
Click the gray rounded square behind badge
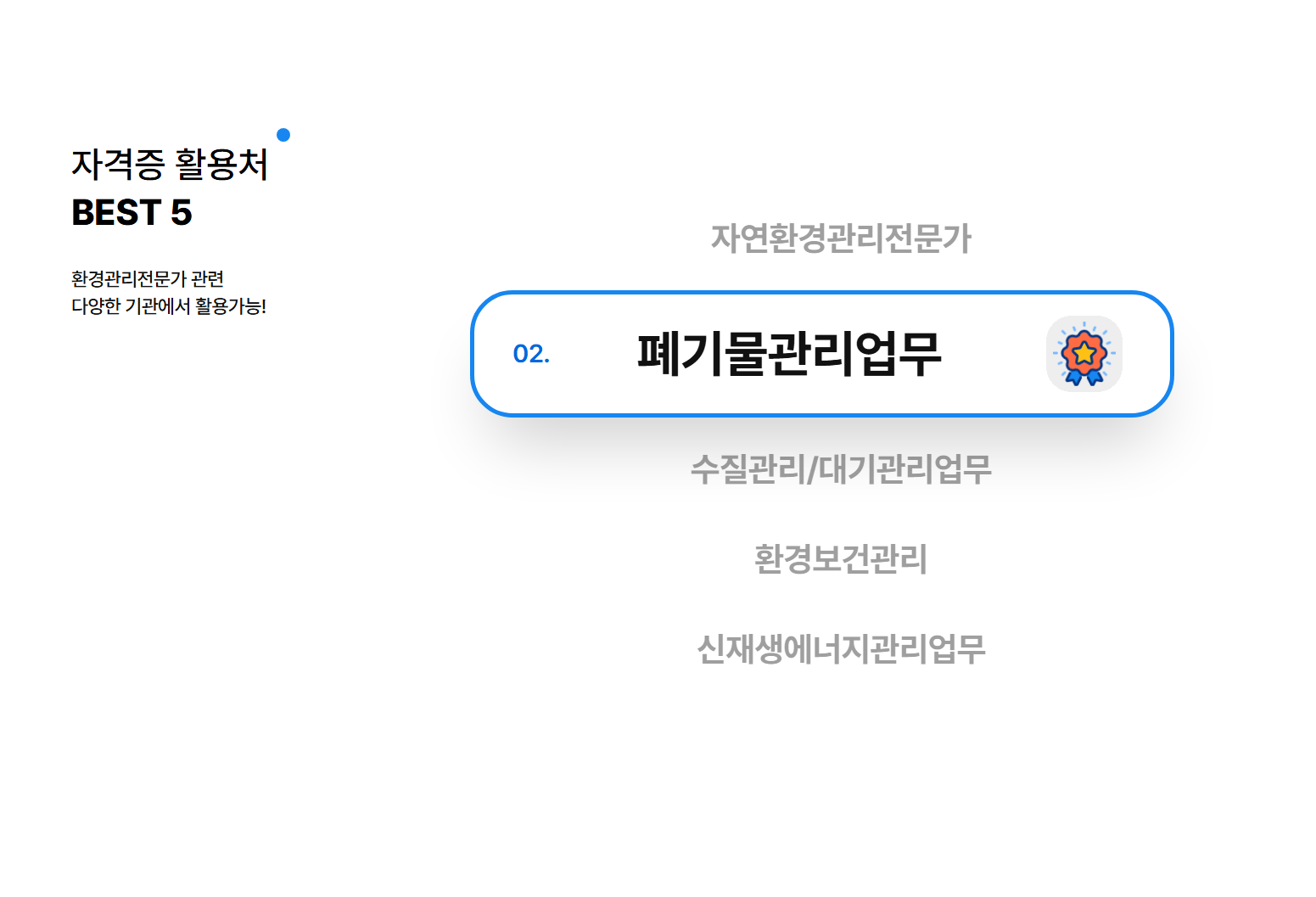(x=1084, y=354)
